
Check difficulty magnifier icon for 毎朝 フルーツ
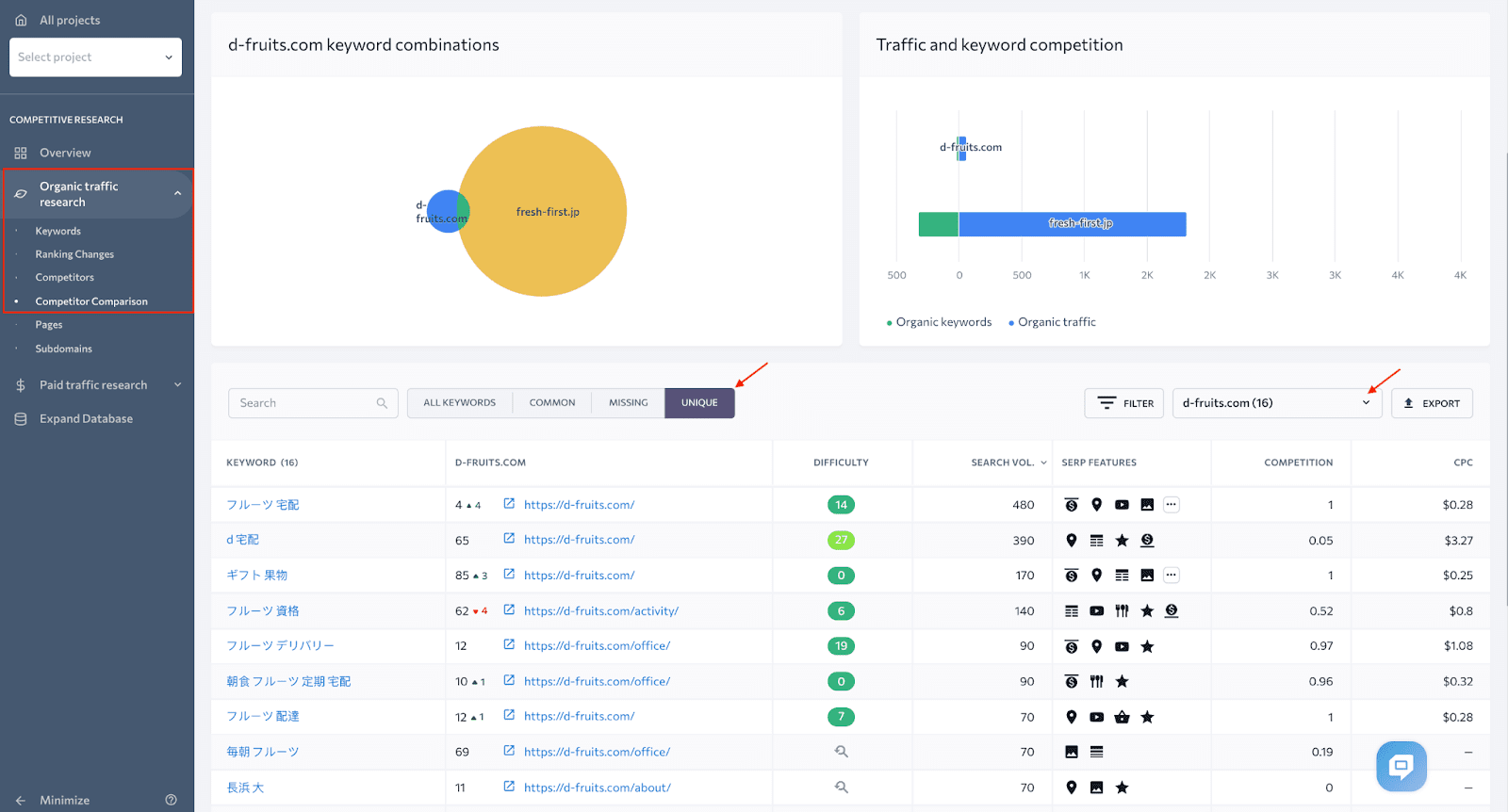(842, 752)
